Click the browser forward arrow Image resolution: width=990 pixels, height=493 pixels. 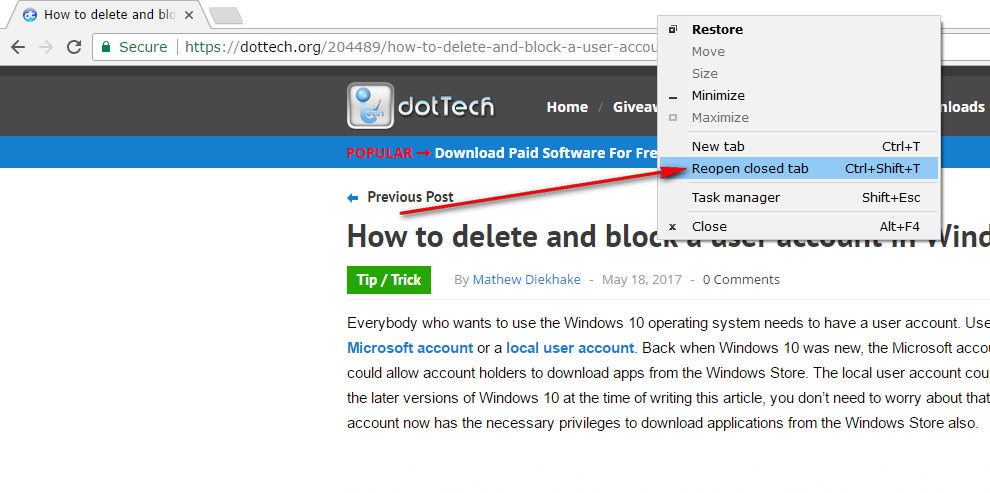point(46,47)
